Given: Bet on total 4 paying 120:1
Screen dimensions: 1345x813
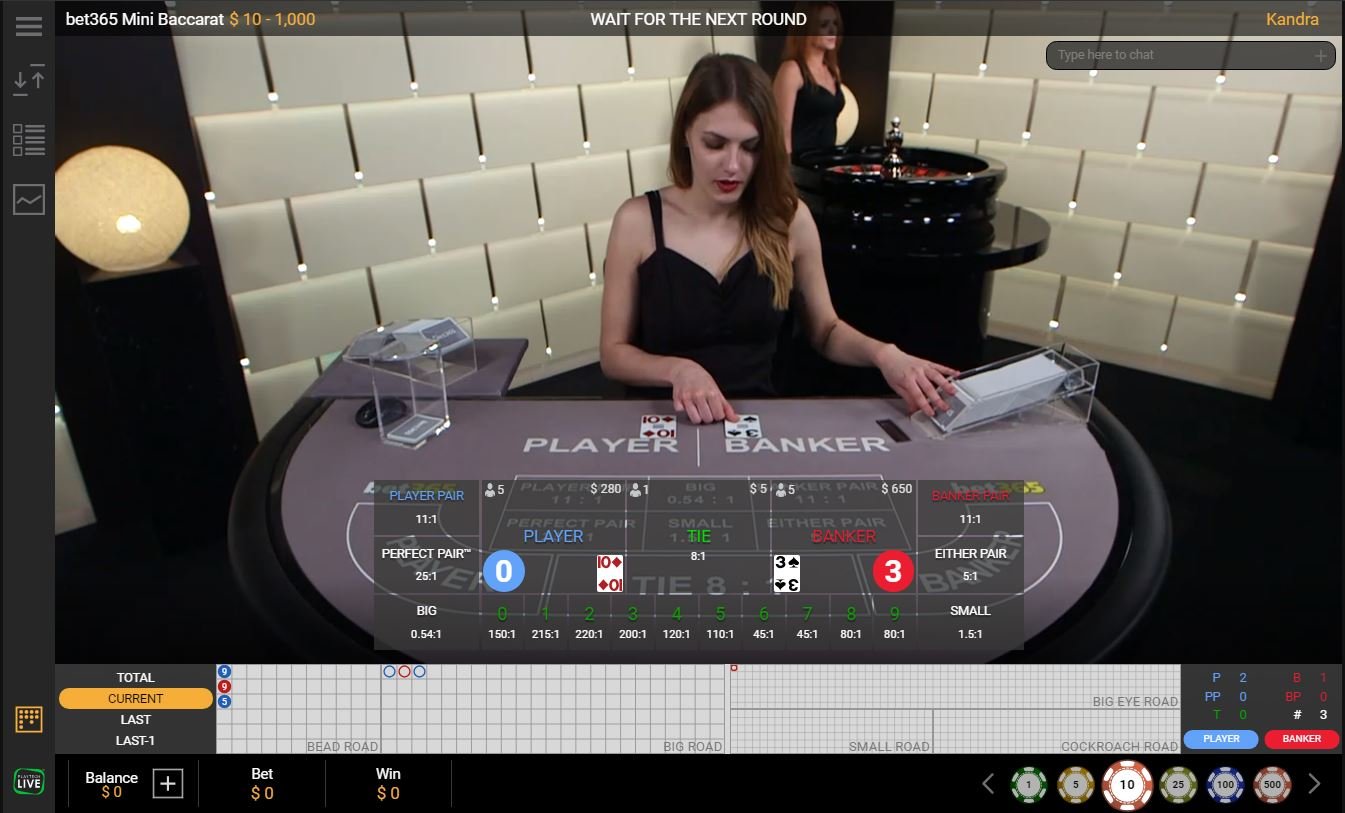Looking at the screenshot, I should pos(677,622).
